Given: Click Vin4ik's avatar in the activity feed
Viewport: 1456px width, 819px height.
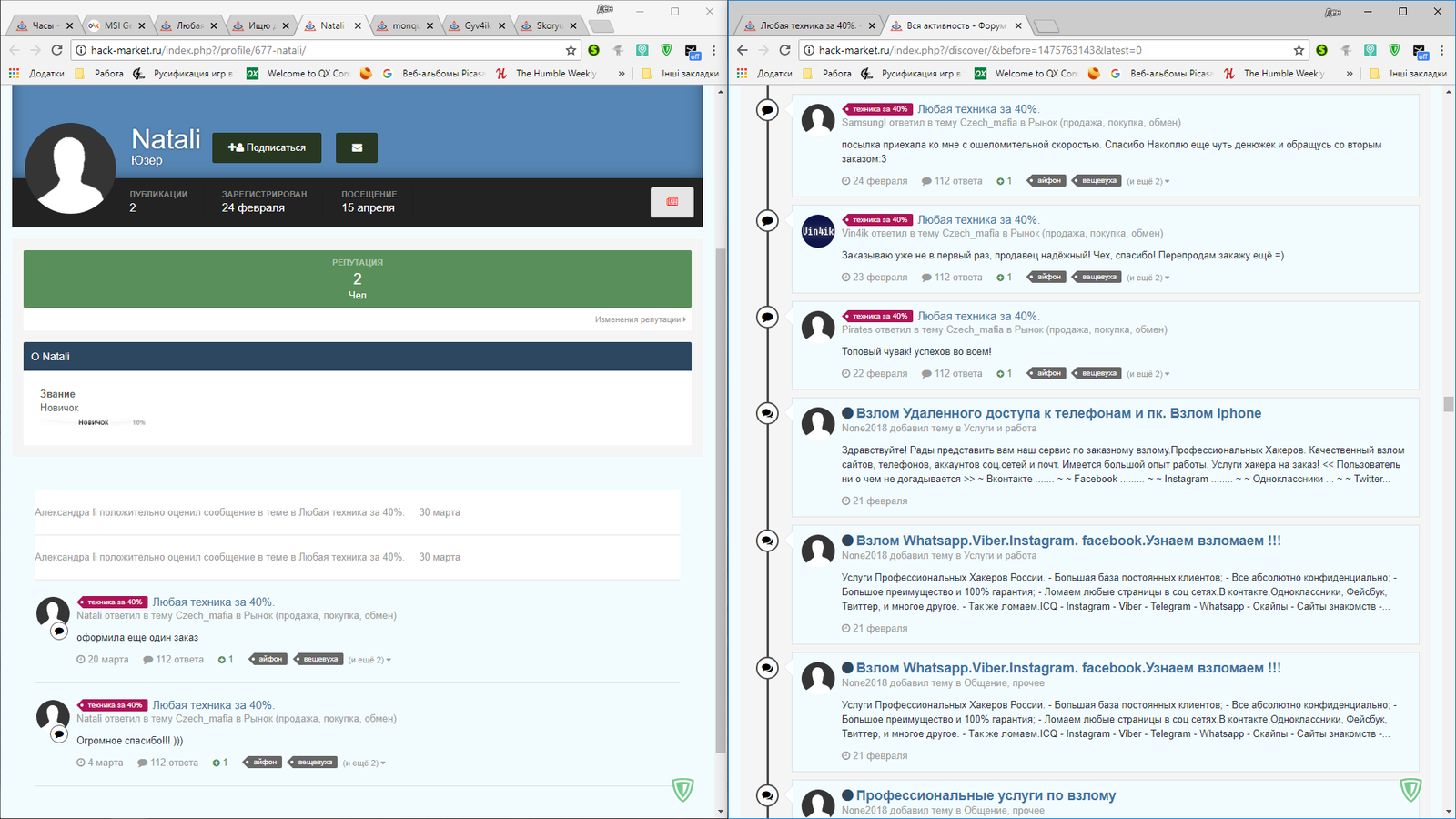Looking at the screenshot, I should pyautogui.click(x=817, y=231).
